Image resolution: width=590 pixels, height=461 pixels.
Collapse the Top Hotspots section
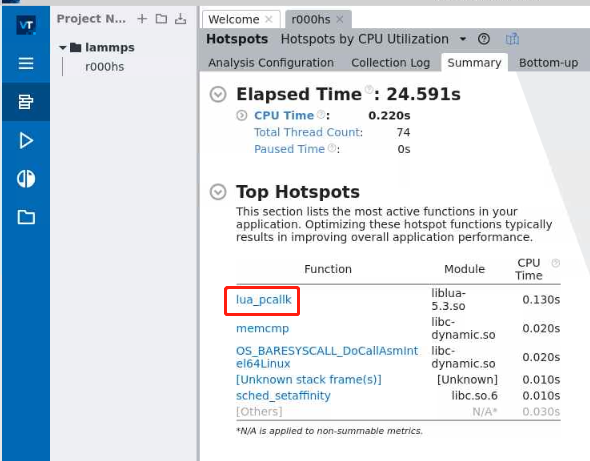click(218, 192)
